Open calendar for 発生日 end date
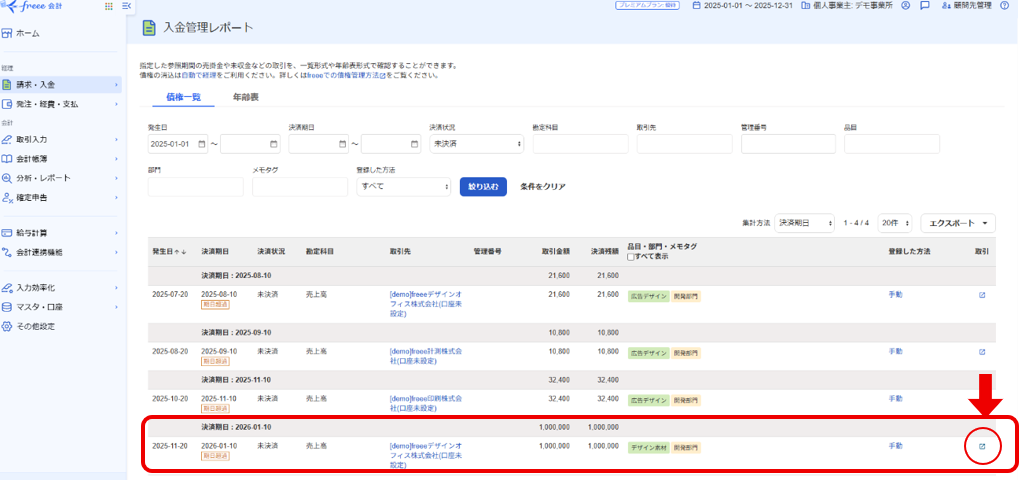Viewport: 1020px width, 480px height. [x=273, y=144]
